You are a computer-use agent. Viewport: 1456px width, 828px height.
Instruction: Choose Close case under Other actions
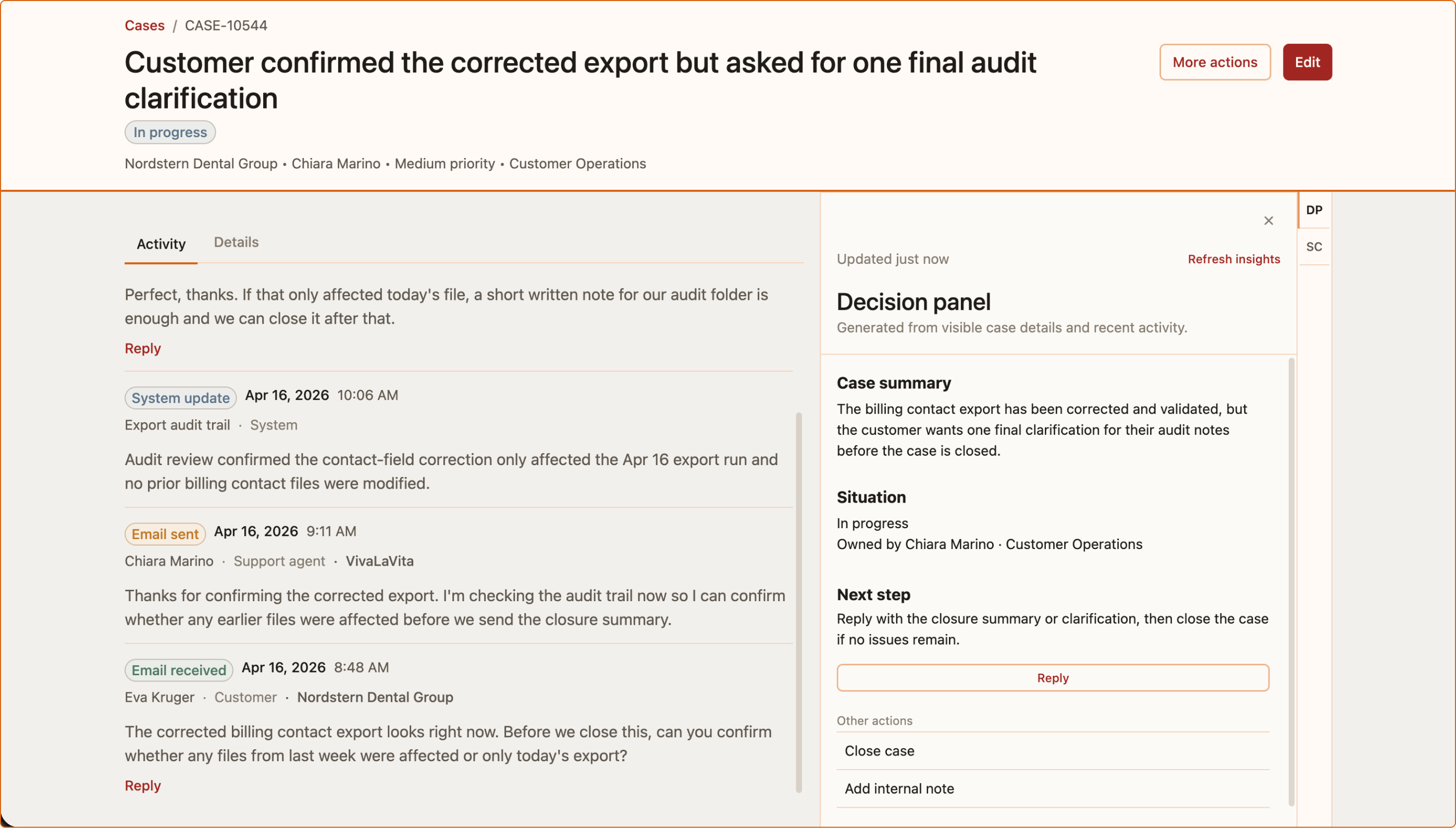point(1053,751)
